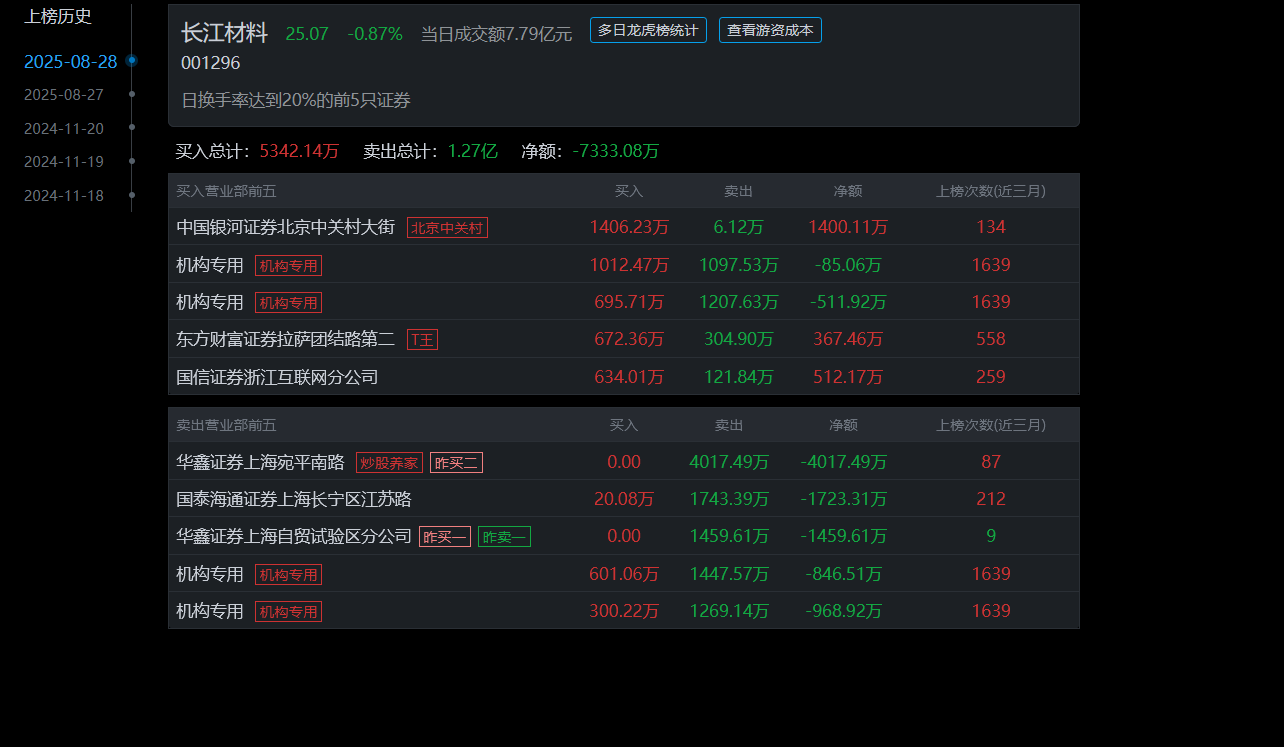Screen dimensions: 1284x747
Task: Click the net value -846.51万
Action: click(844, 574)
